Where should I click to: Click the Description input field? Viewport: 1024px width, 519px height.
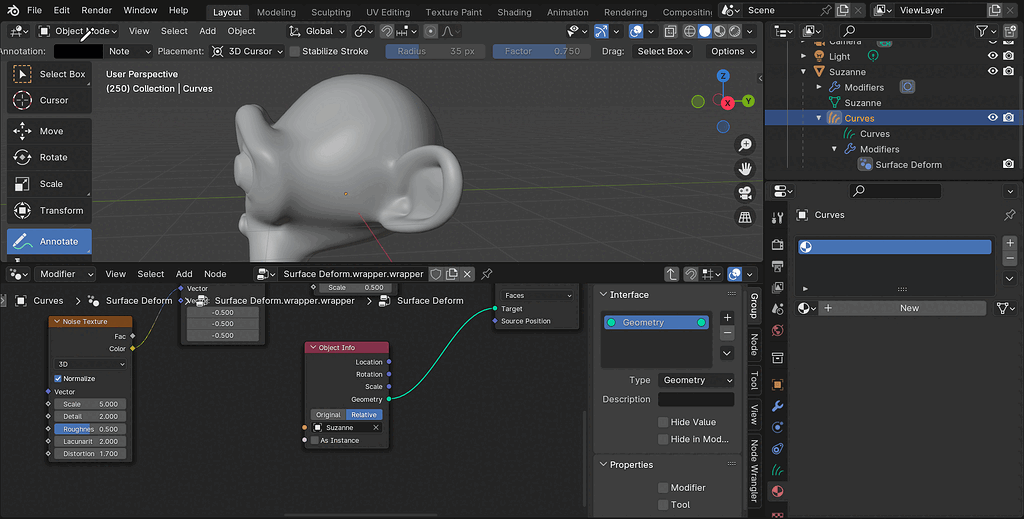(696, 400)
